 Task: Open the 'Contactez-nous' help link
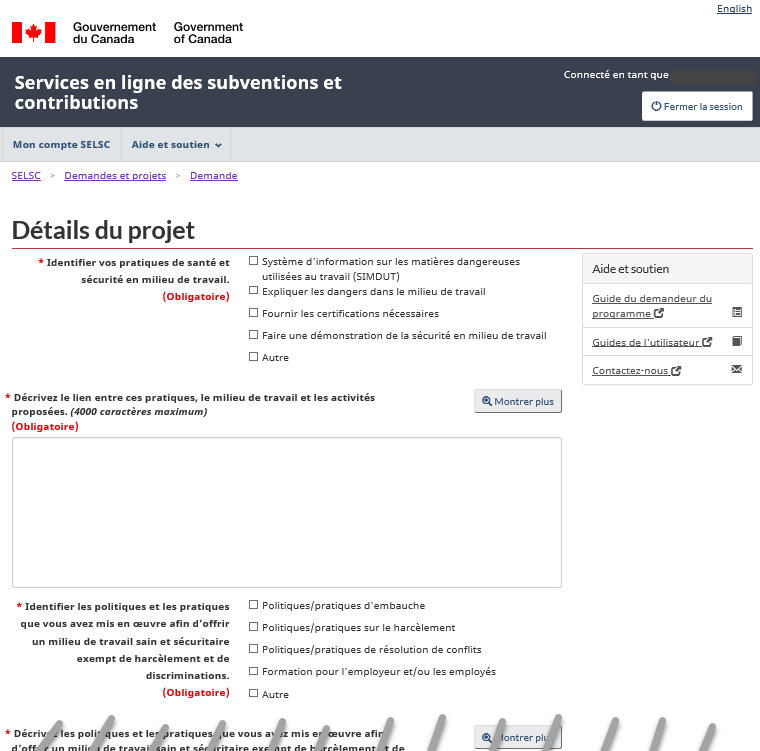(631, 370)
